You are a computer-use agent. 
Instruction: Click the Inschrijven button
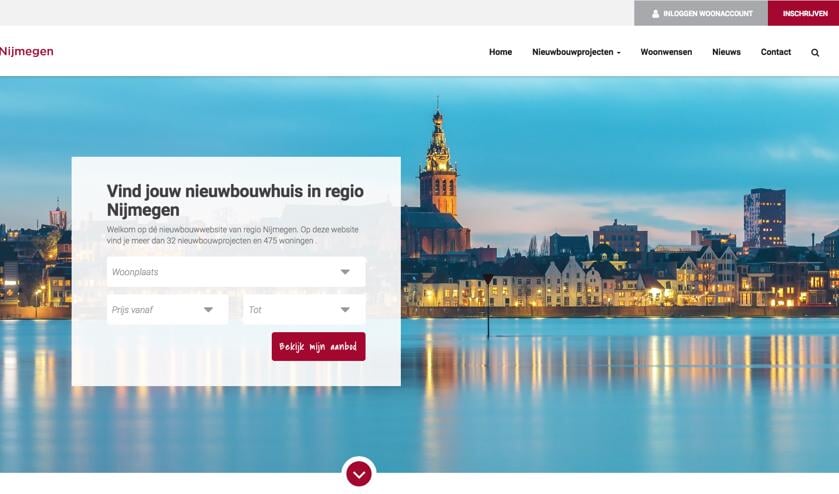(803, 13)
